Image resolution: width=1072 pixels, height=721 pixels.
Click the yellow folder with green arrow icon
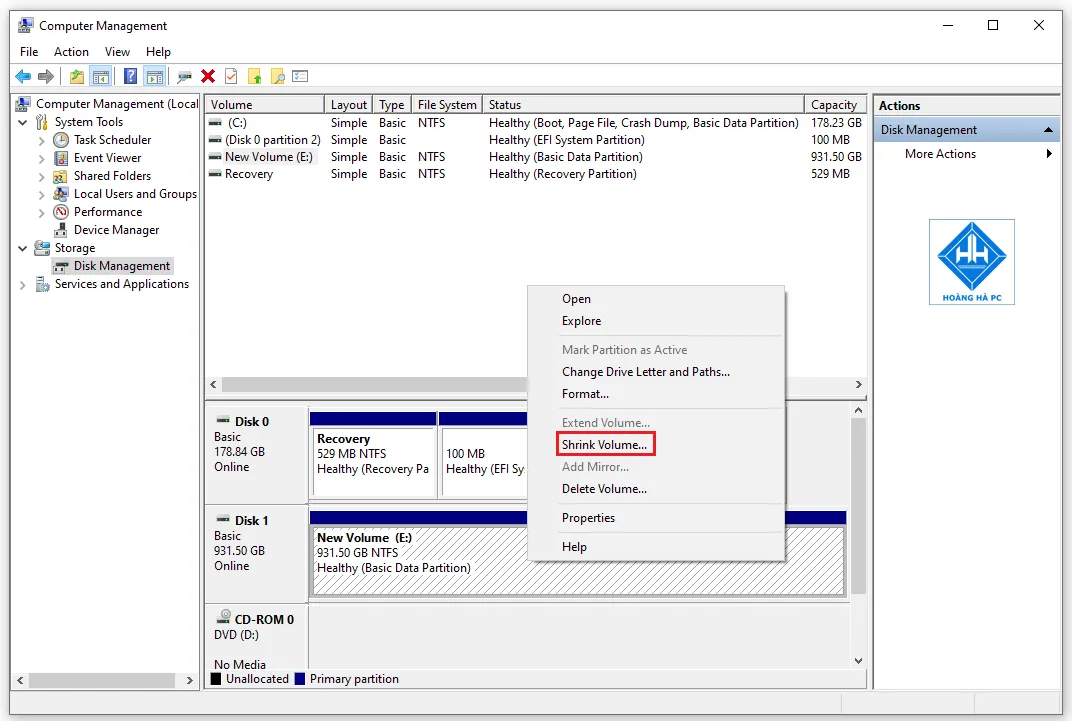[x=255, y=77]
